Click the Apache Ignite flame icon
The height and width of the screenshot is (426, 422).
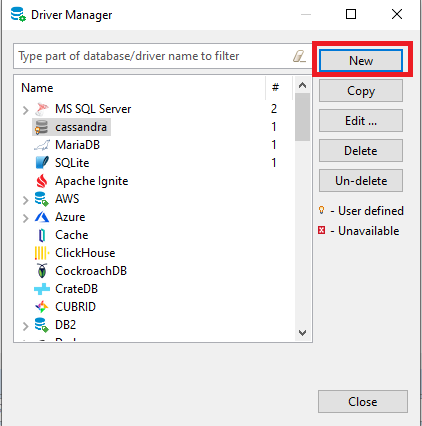click(42, 181)
